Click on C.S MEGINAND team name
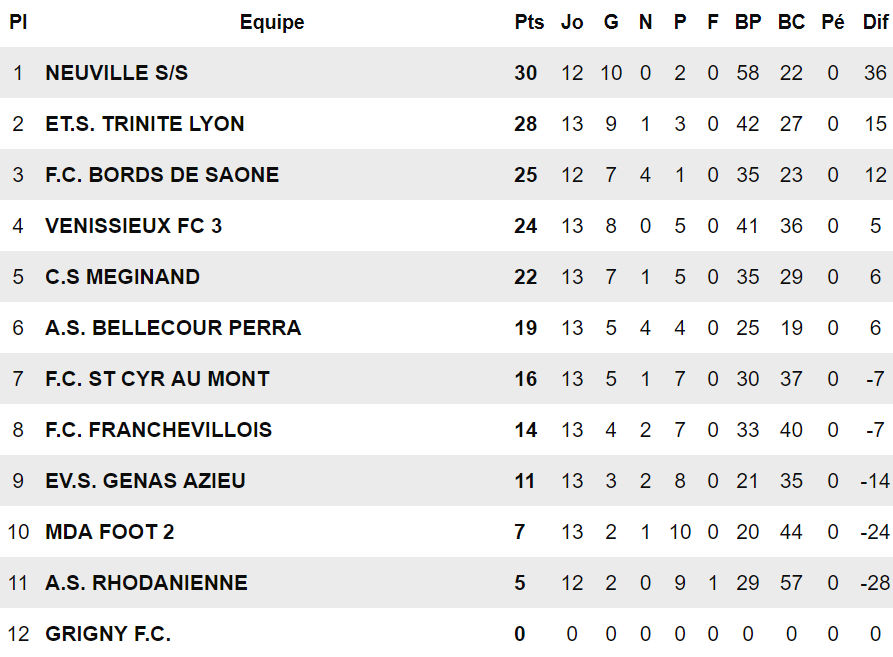Screen dimensions: 893x657 point(122,277)
